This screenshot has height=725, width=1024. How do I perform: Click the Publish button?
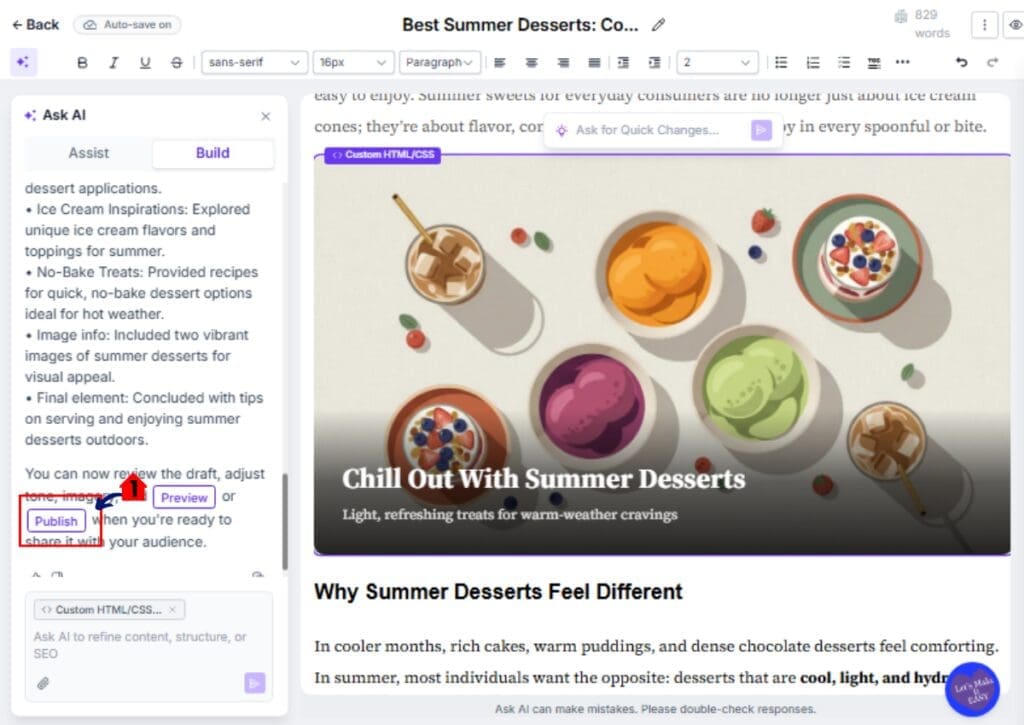point(55,521)
